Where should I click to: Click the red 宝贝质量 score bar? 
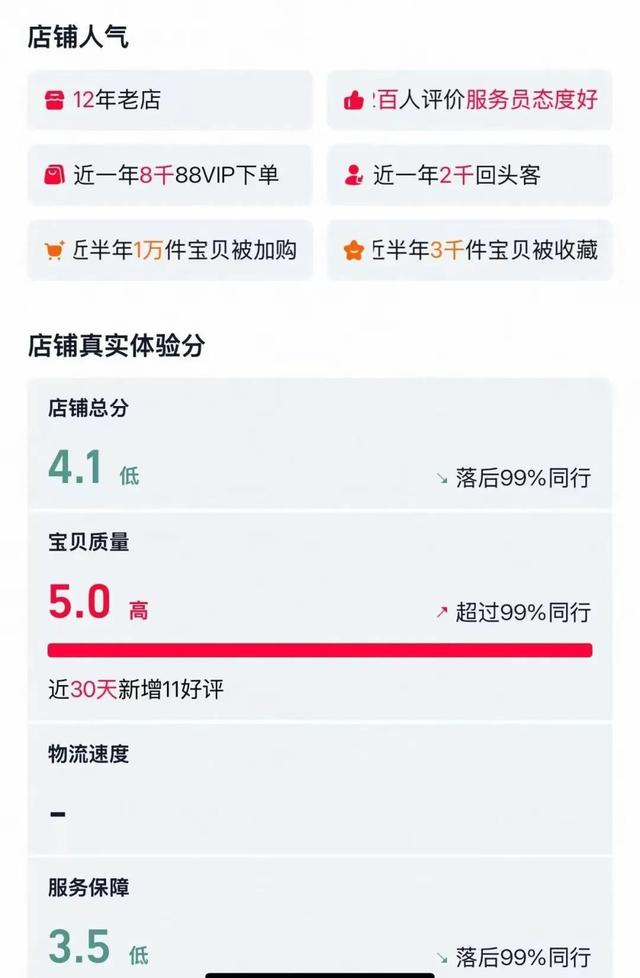(320, 650)
